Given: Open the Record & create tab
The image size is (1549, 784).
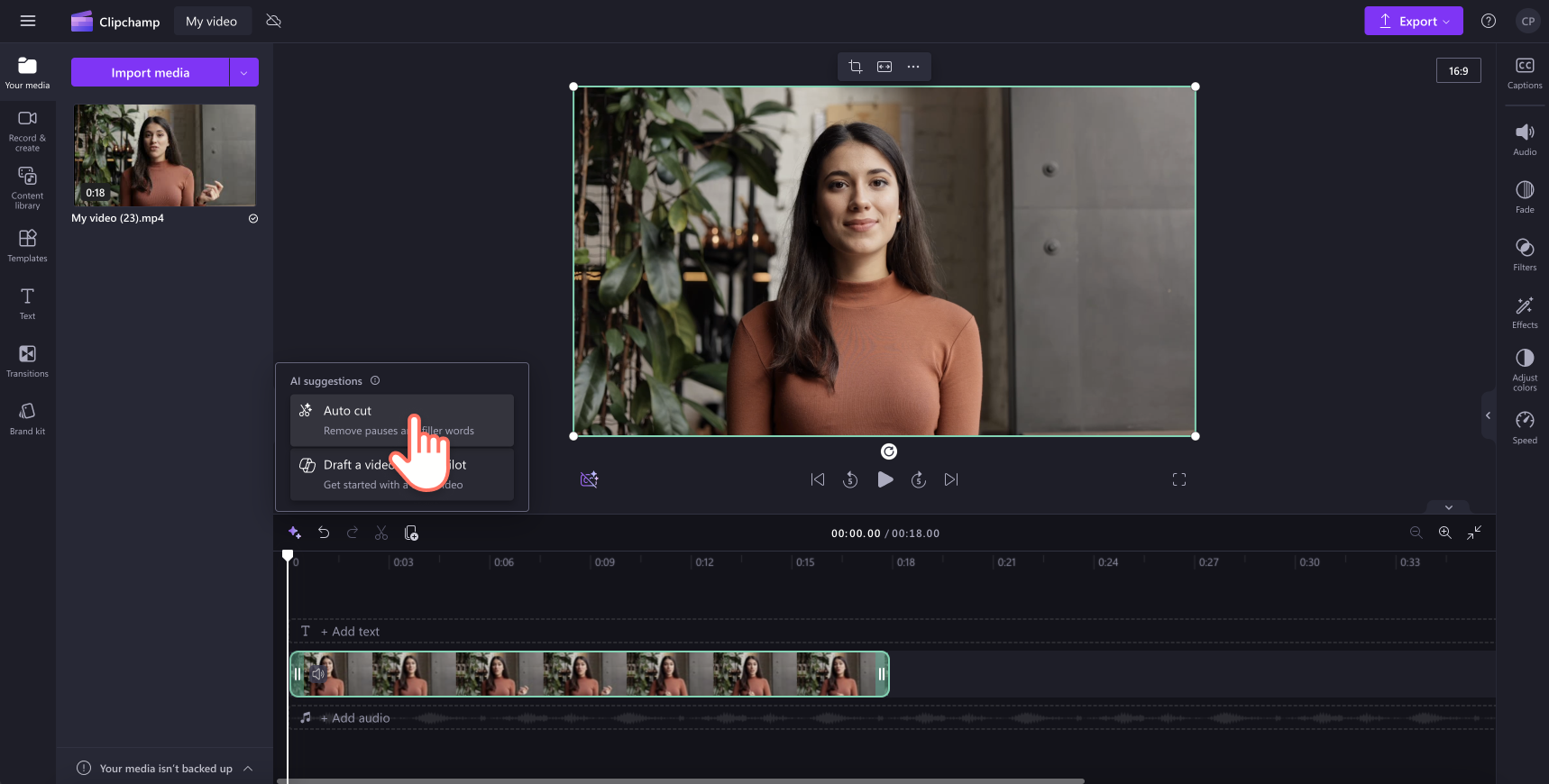Looking at the screenshot, I should [28, 131].
